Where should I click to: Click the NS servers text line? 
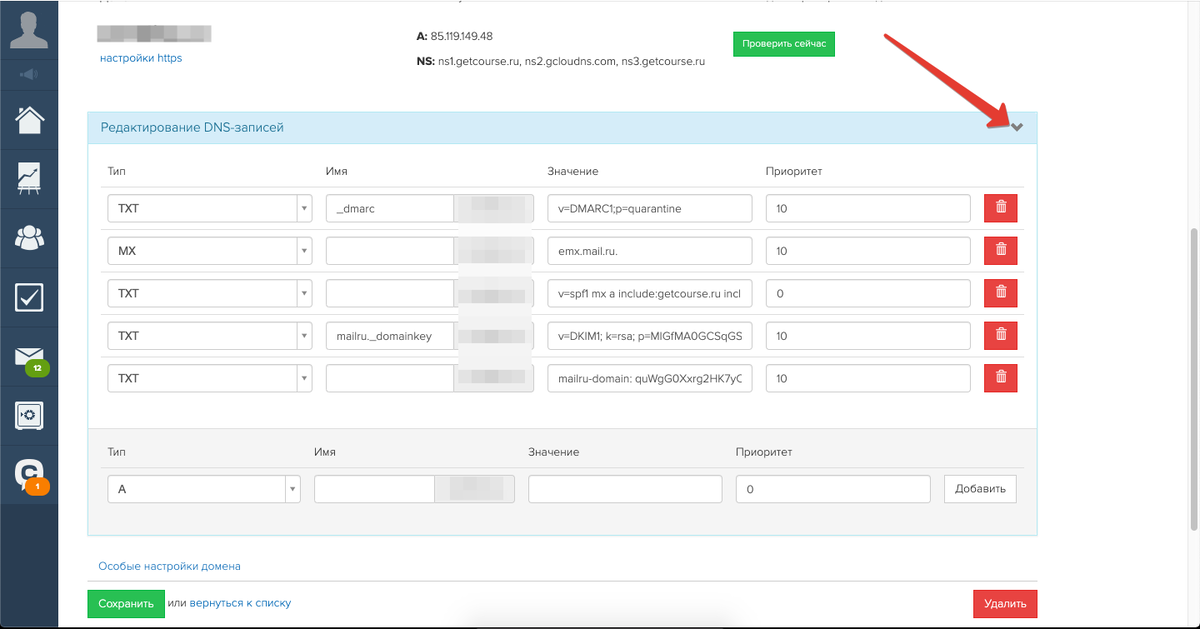point(561,61)
